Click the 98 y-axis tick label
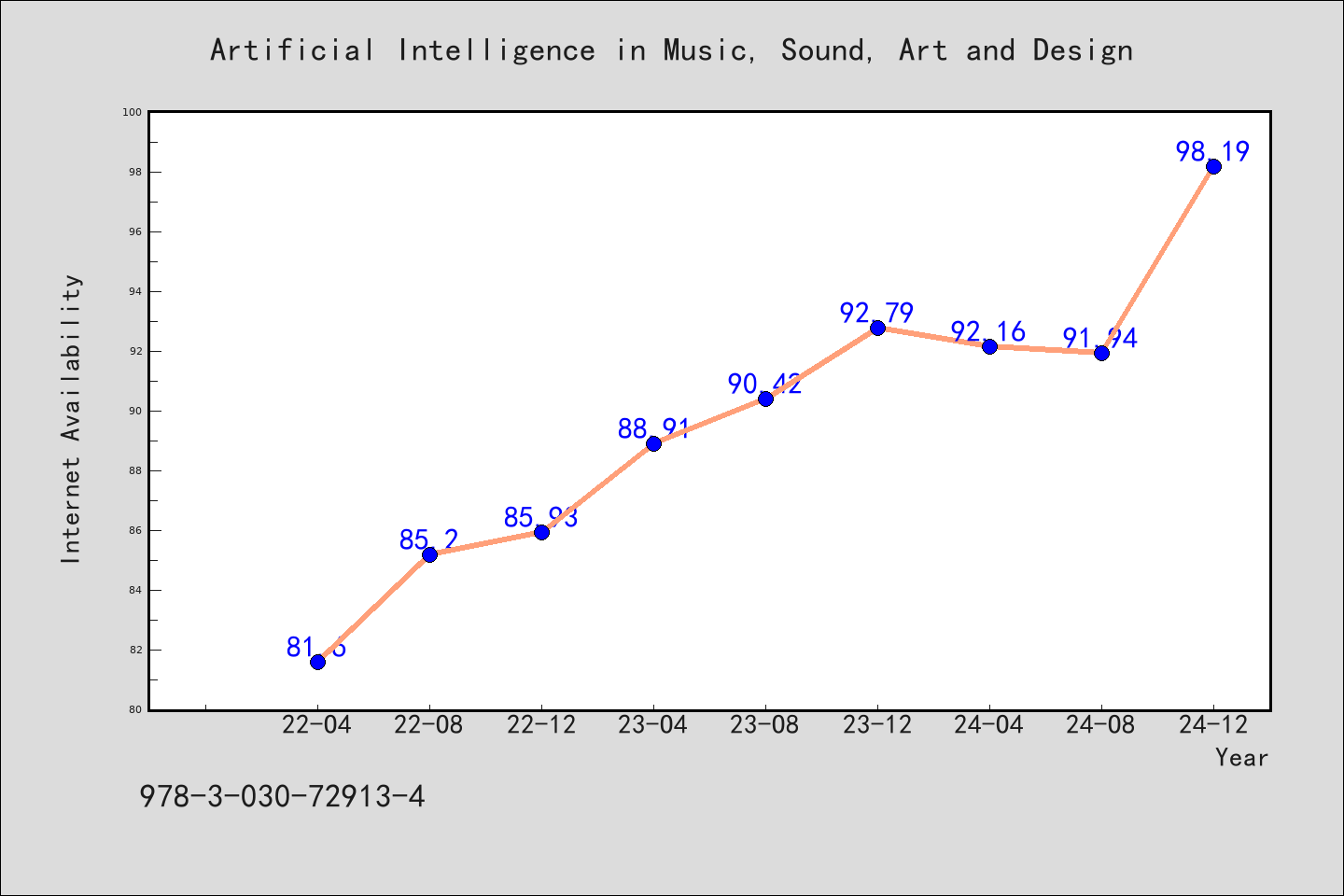 [x=136, y=172]
